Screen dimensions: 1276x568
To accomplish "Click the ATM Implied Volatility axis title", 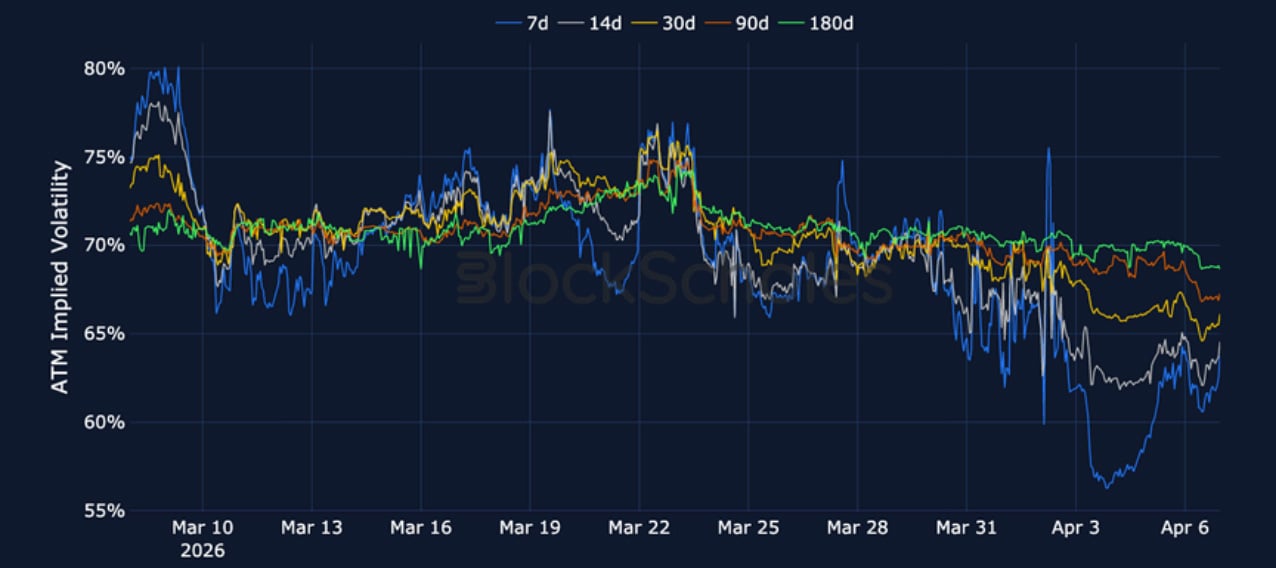I will coord(61,277).
